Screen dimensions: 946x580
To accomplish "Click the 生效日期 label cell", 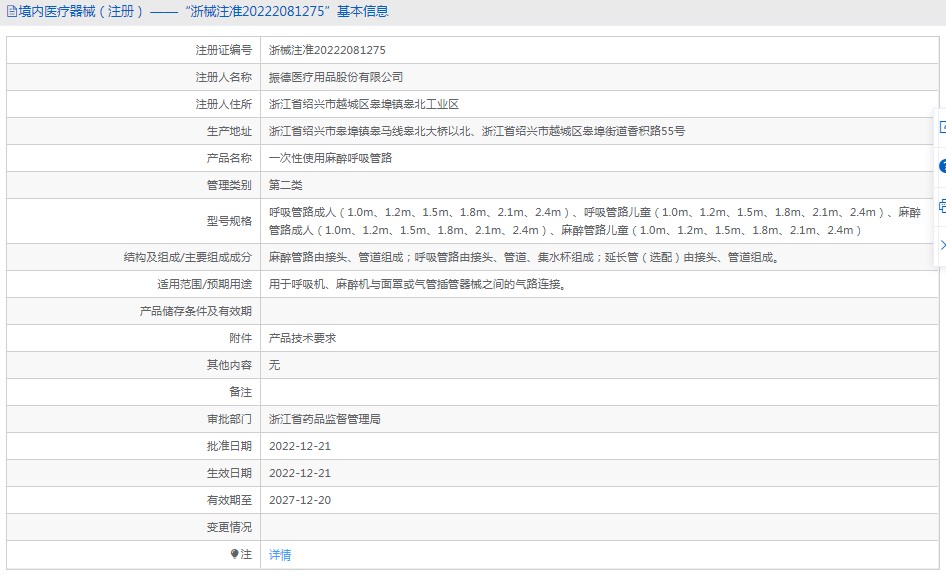I will point(133,473).
